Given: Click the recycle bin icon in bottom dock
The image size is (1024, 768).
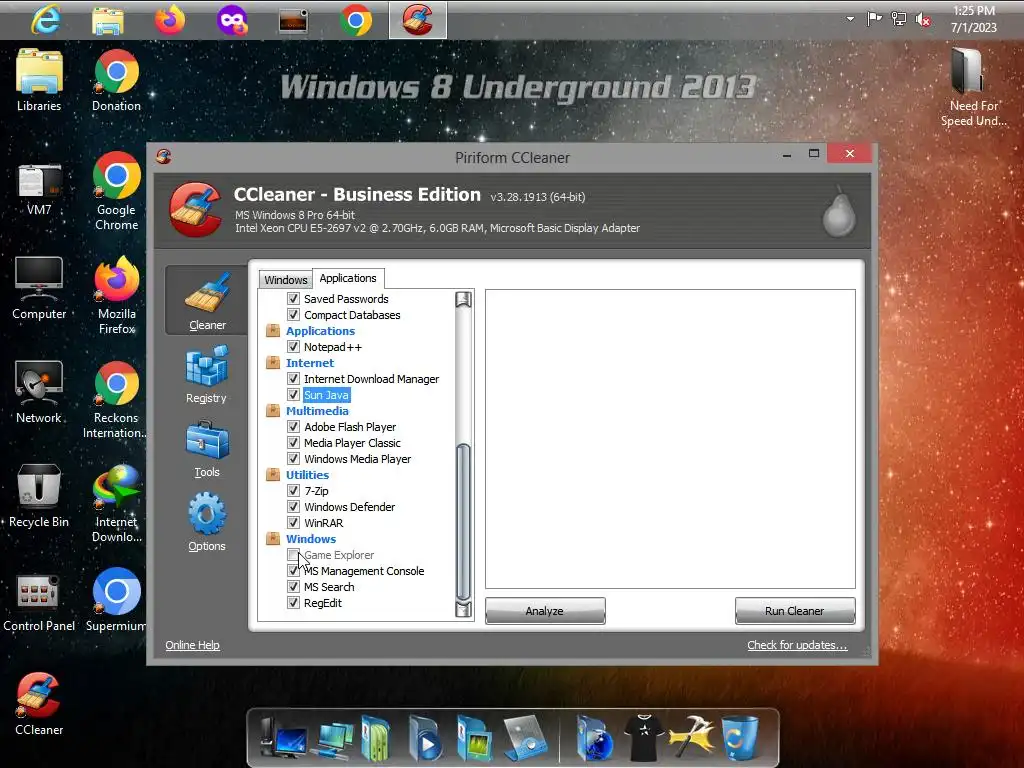Looking at the screenshot, I should (740, 737).
